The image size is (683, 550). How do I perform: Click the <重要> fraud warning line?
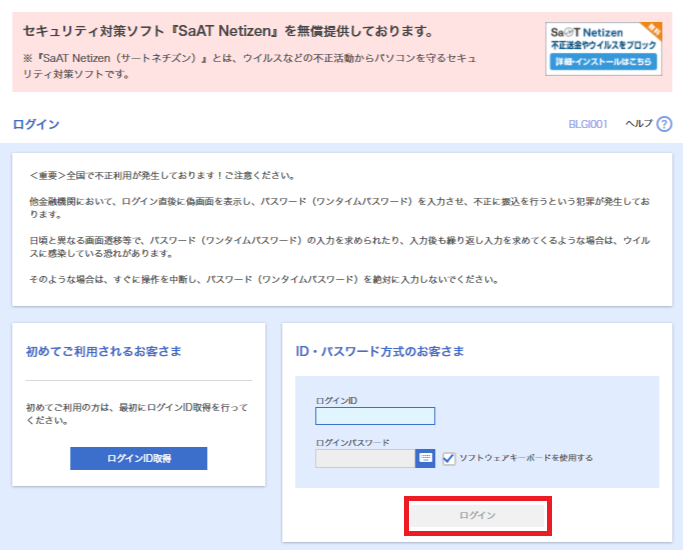162,175
